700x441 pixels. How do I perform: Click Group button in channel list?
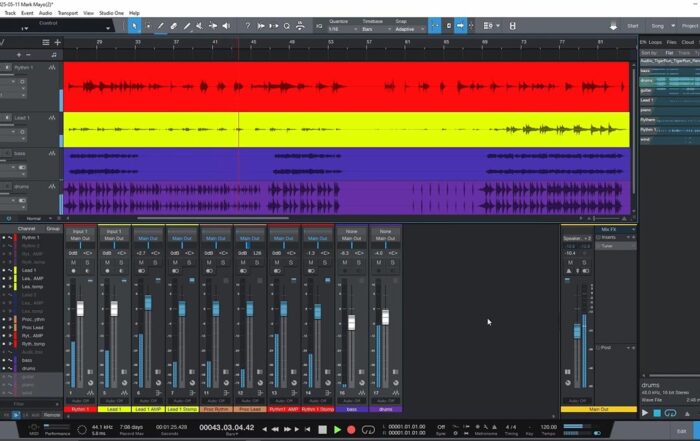coord(53,229)
